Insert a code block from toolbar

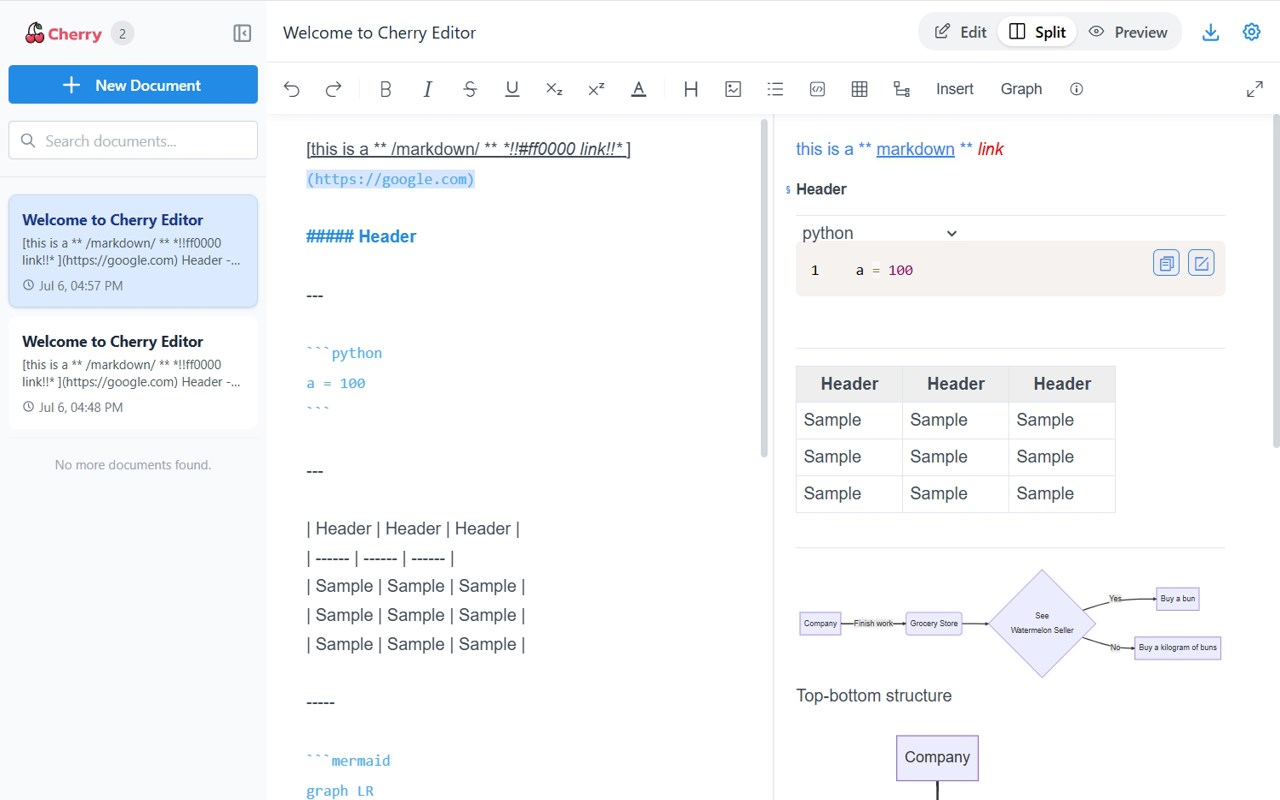tap(817, 89)
